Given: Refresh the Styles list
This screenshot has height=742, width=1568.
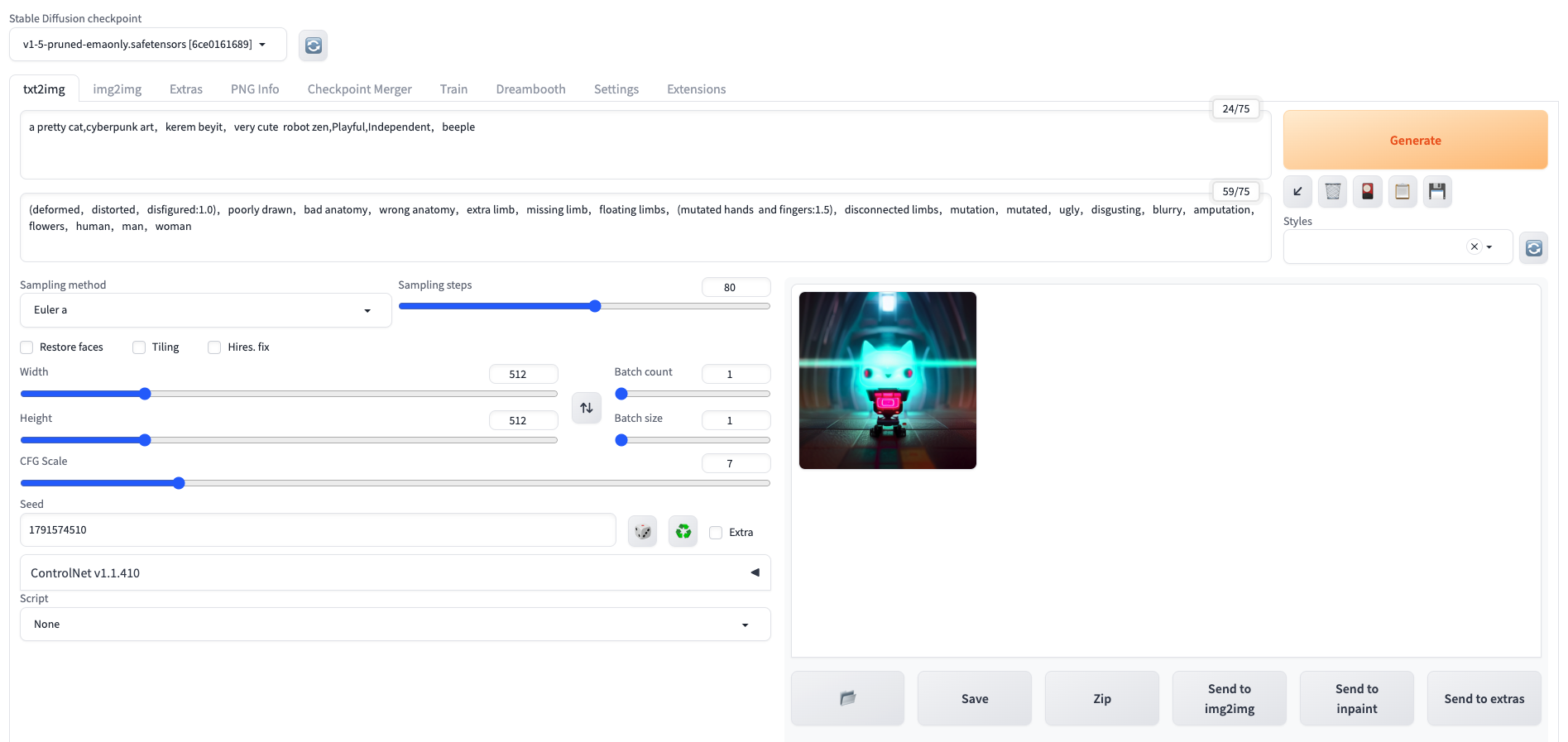Looking at the screenshot, I should click(1533, 248).
